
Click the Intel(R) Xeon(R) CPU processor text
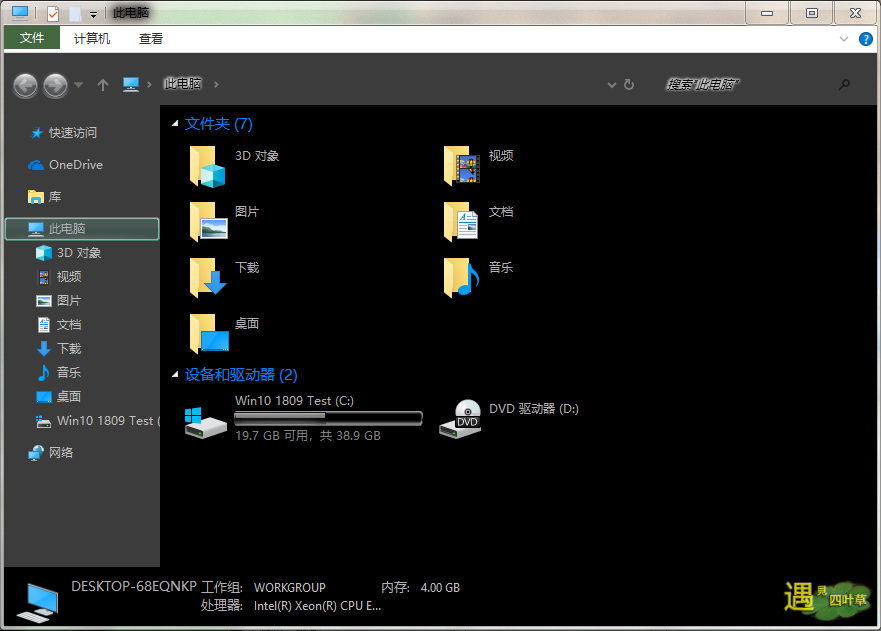point(317,606)
